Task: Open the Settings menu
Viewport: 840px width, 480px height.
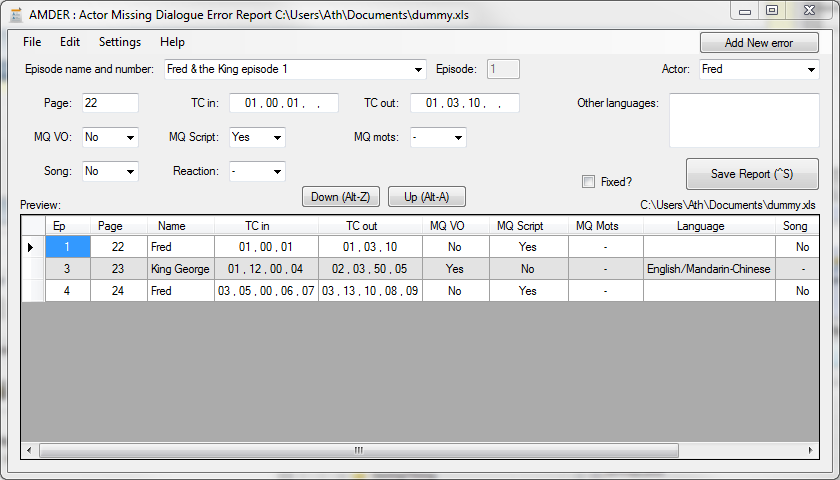Action: pyautogui.click(x=120, y=42)
